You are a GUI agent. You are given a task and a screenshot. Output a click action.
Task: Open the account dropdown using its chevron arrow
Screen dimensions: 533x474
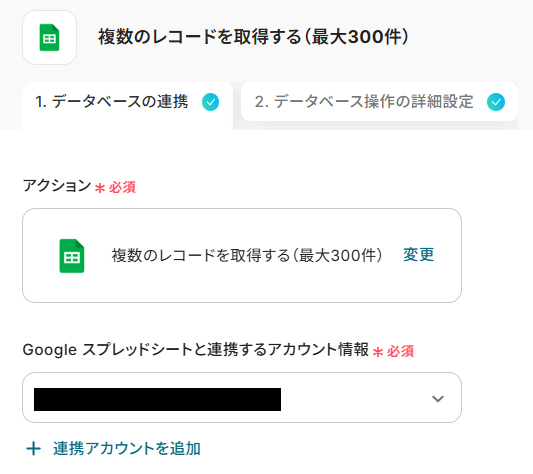pos(437,398)
